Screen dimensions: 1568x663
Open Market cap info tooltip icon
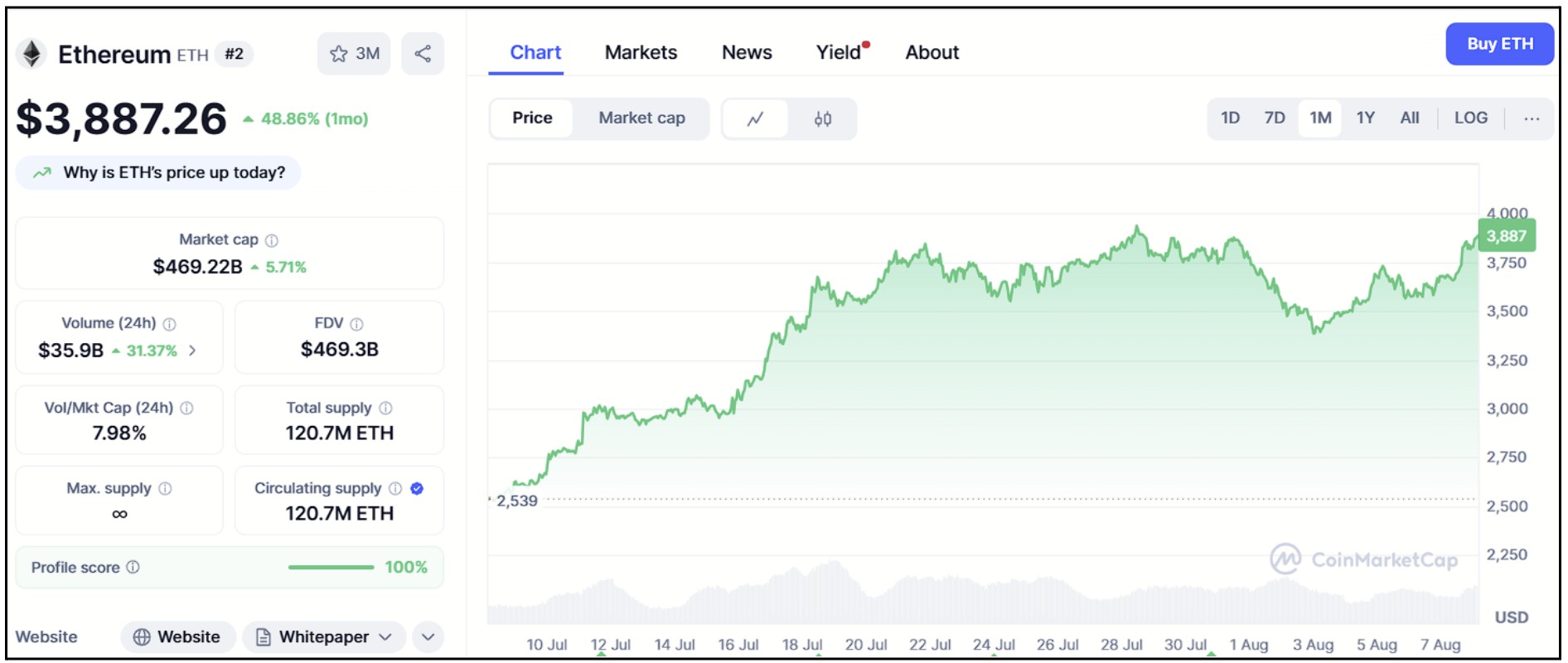272,240
